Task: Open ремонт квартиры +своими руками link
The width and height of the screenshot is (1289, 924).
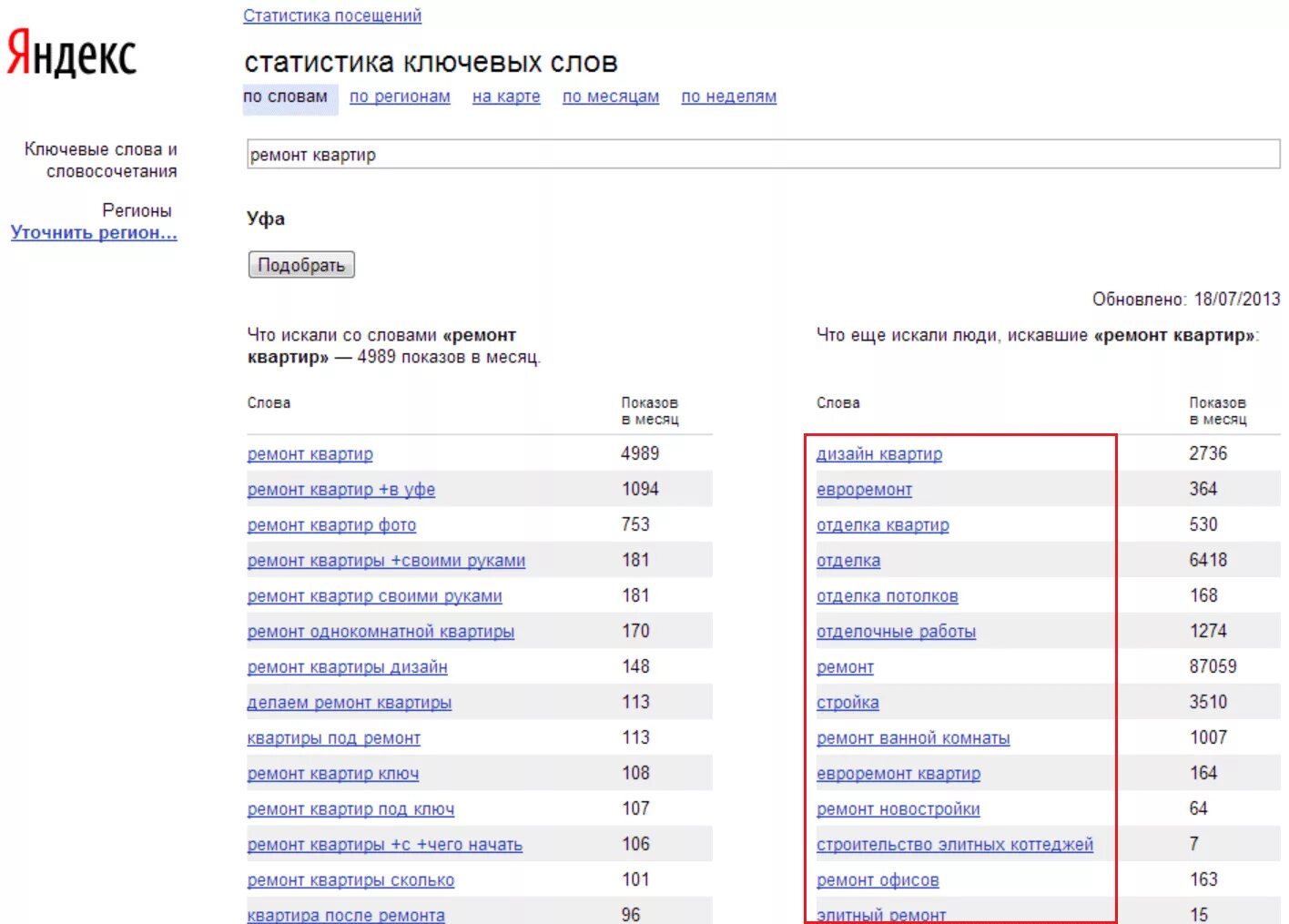Action: (x=386, y=560)
